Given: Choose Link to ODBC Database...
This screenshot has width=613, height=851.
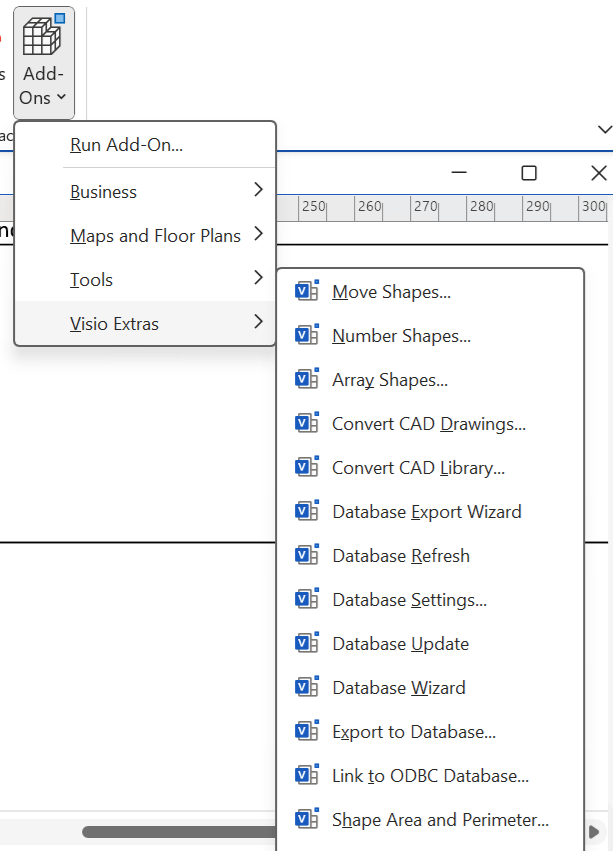Looking at the screenshot, I should point(431,776).
